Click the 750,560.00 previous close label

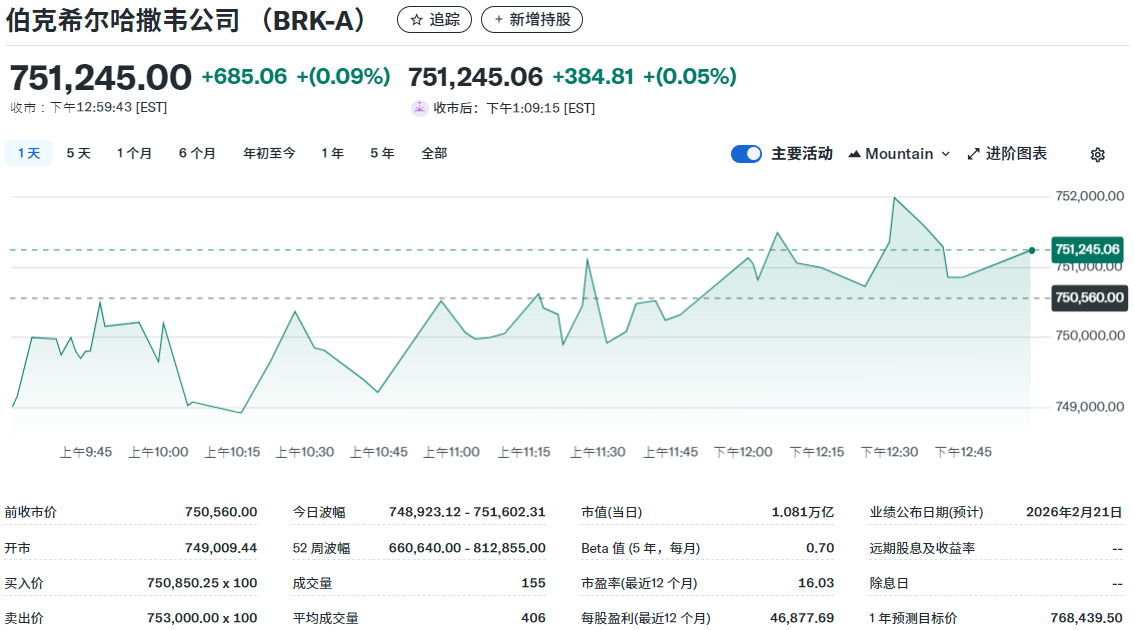click(x=1089, y=298)
